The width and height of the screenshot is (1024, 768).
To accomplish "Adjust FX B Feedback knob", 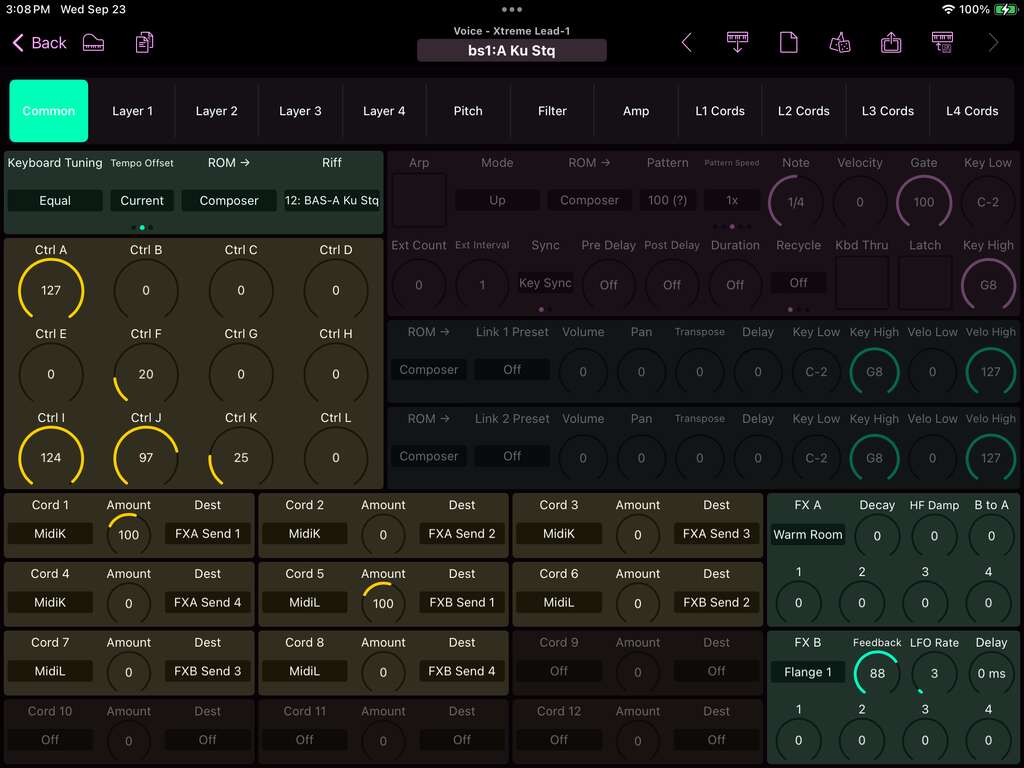I will point(877,673).
